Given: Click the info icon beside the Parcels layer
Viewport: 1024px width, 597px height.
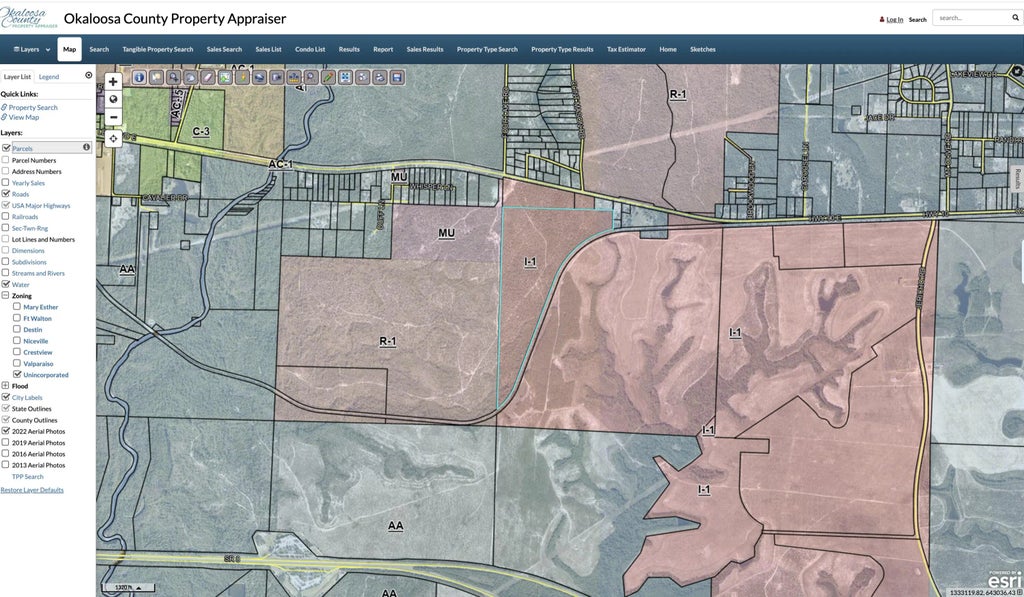Looking at the screenshot, I should coord(86,147).
